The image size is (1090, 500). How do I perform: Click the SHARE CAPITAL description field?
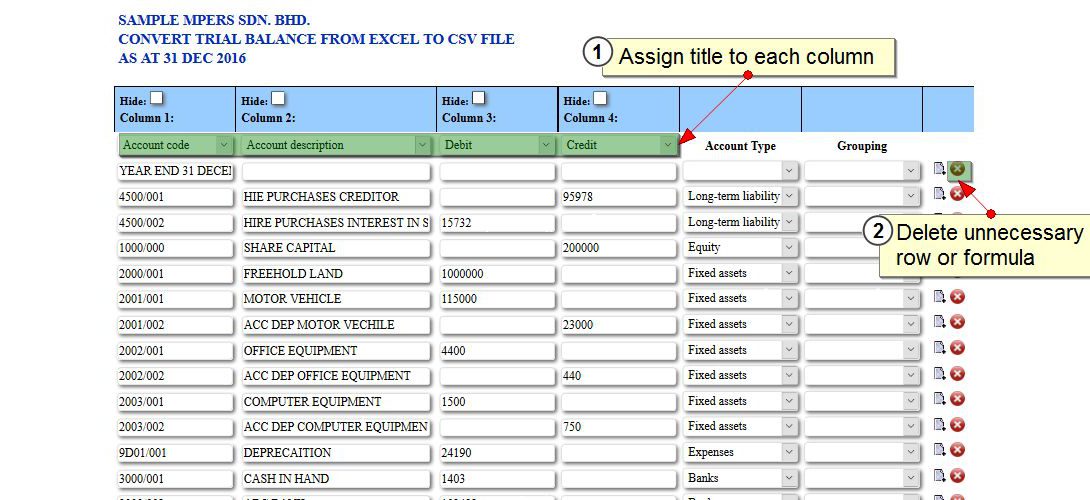tap(335, 247)
